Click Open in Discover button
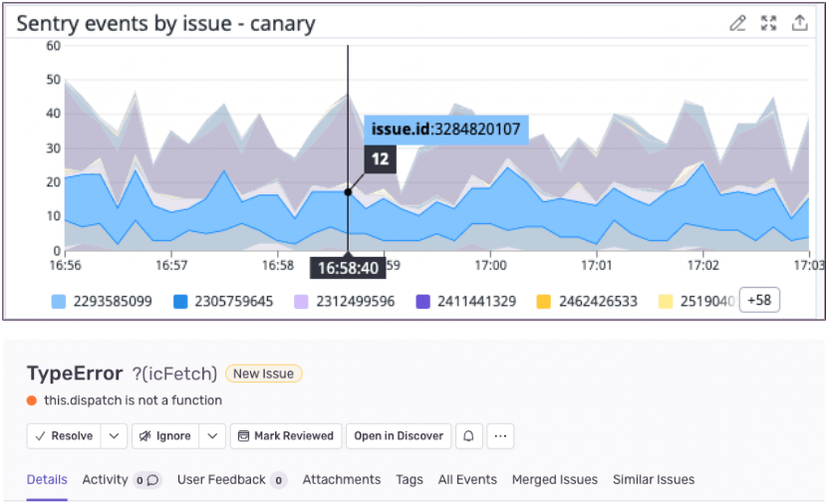 click(398, 436)
